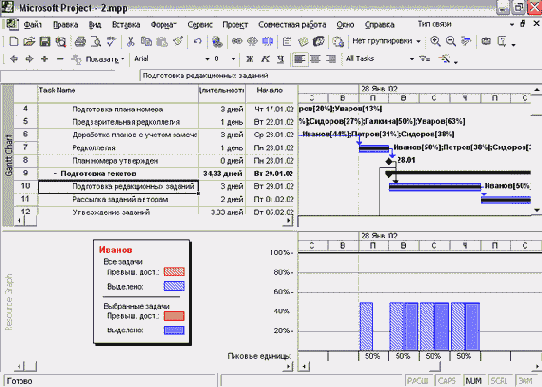Image resolution: width=542 pixels, height=387 pixels.
Task: Click Gantt bar for task 10
Action: click(435, 187)
